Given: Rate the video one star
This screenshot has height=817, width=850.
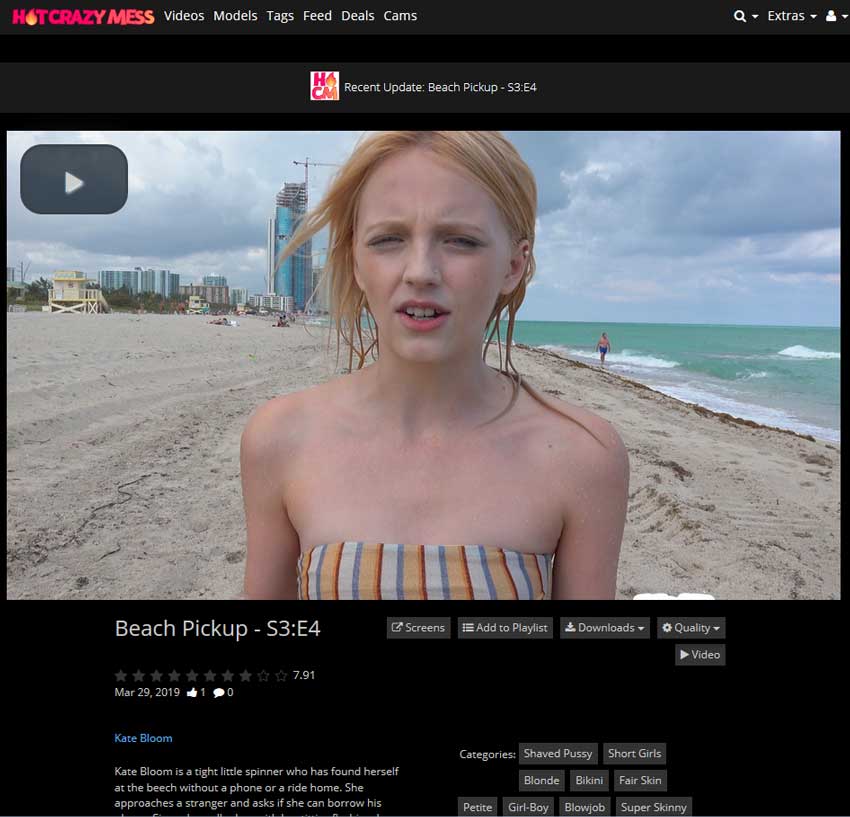Looking at the screenshot, I should pos(121,676).
